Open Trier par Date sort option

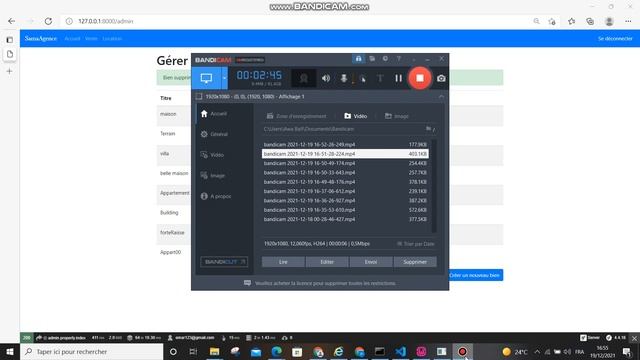[x=416, y=244]
